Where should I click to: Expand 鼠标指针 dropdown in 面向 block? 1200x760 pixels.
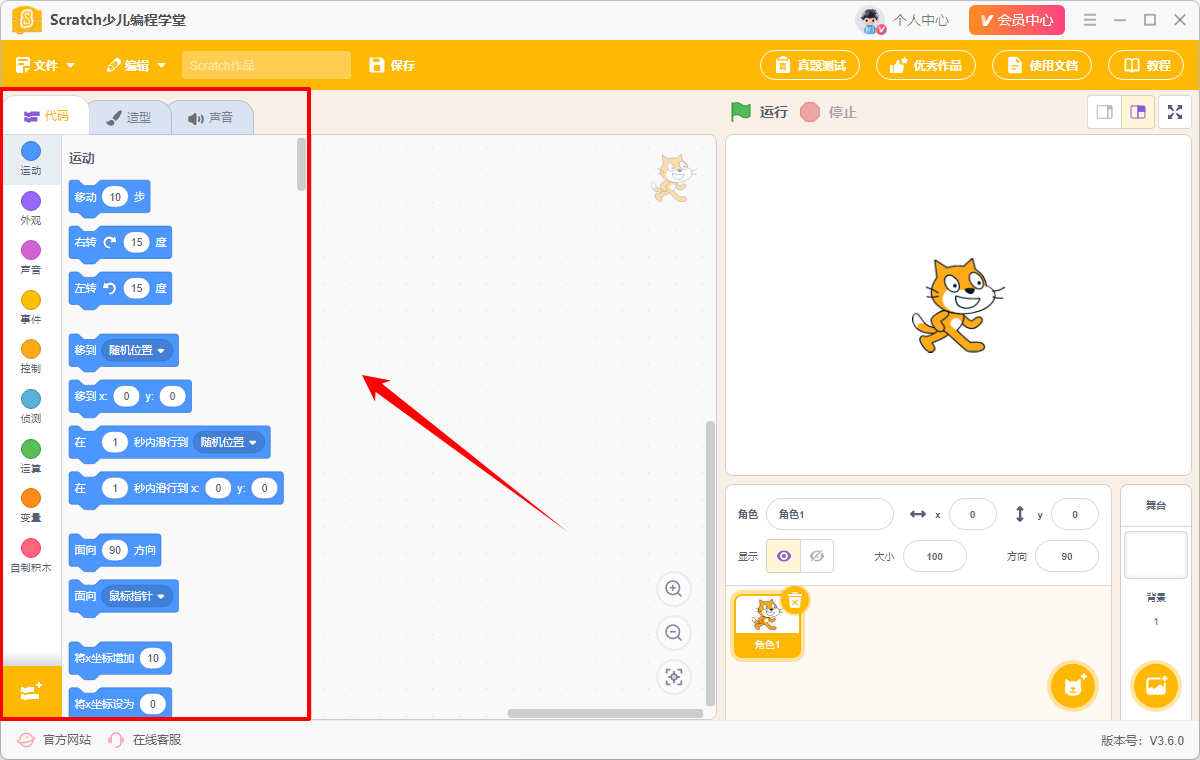(137, 596)
